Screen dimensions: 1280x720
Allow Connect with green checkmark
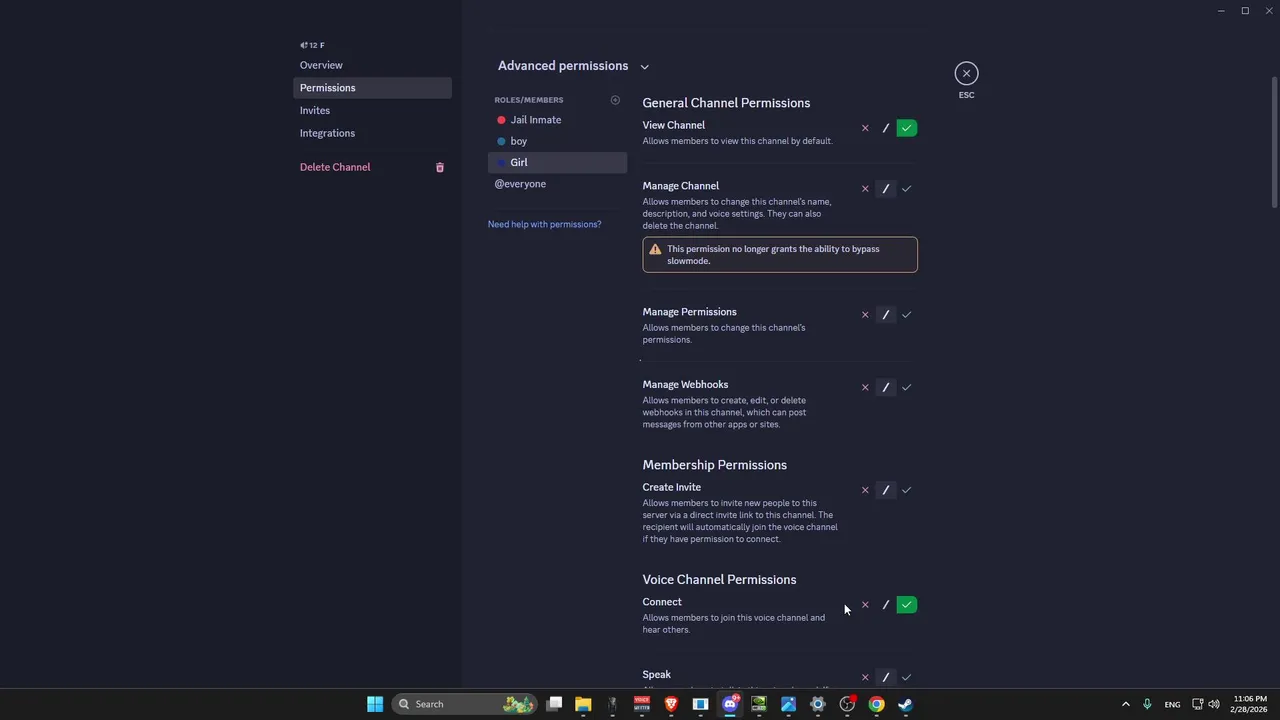(x=907, y=605)
